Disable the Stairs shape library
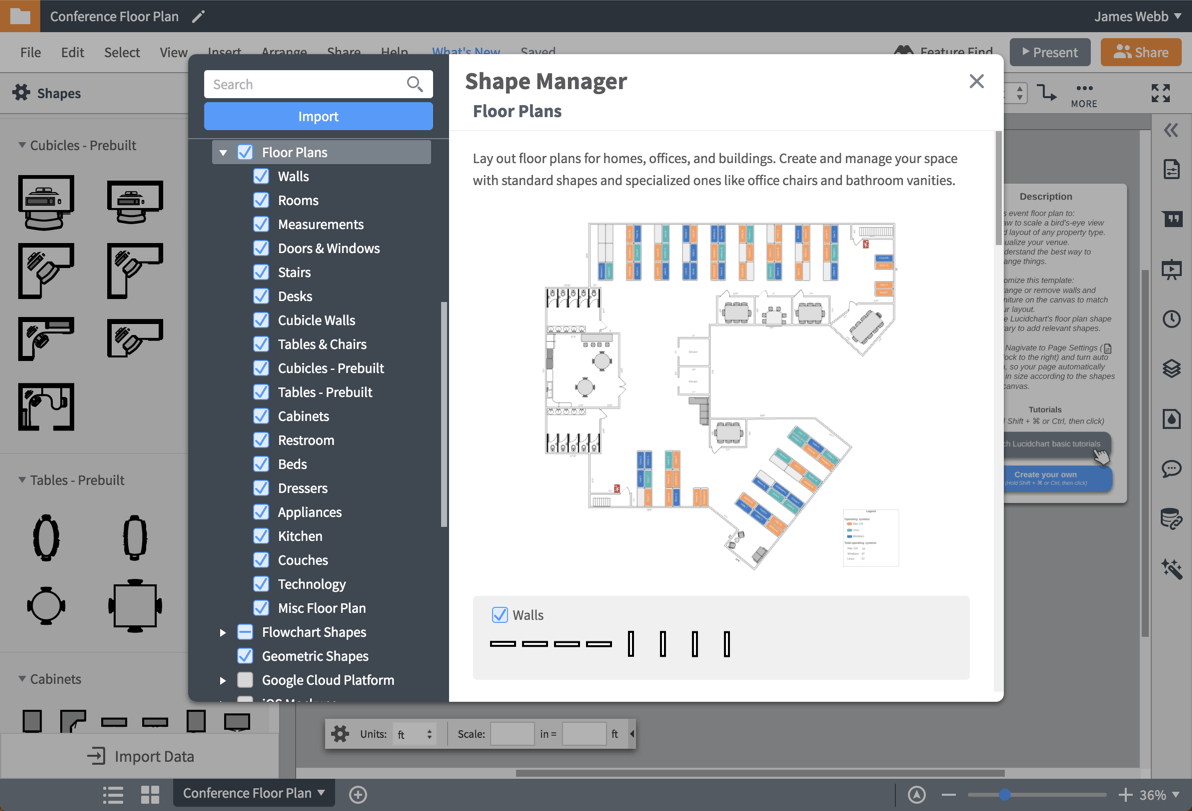 (261, 272)
